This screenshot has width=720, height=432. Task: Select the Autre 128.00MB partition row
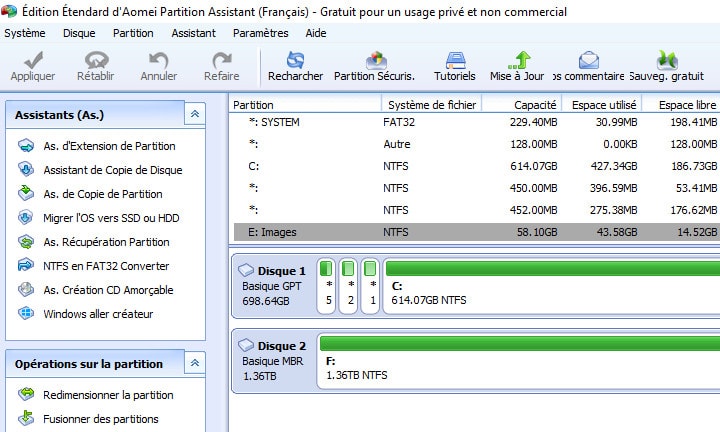tap(477, 144)
